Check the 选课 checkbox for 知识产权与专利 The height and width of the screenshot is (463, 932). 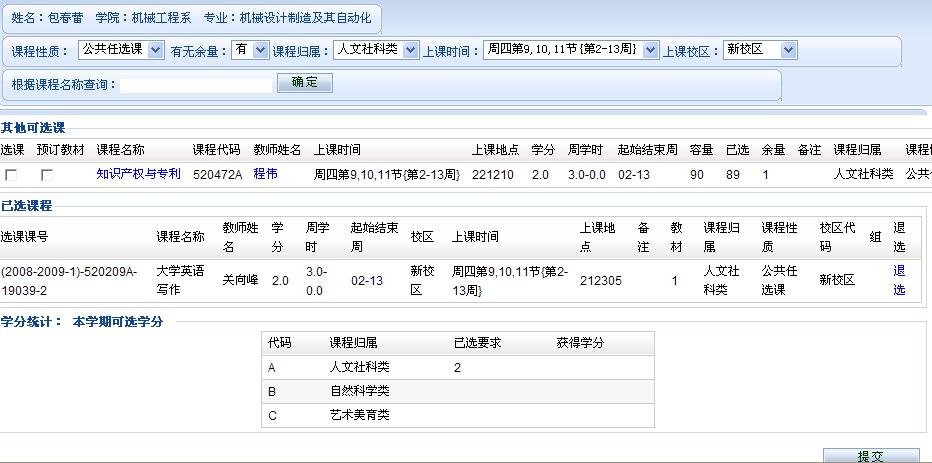click(11, 175)
